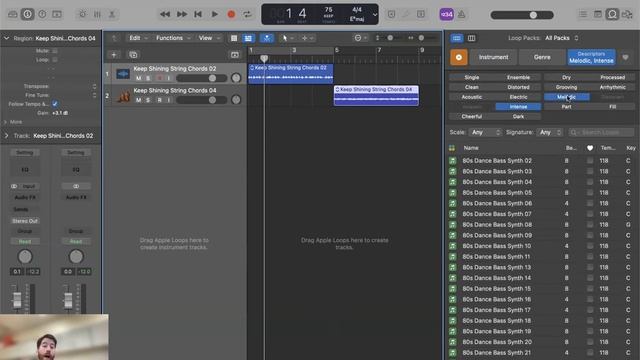Toggle the grid view button
The image size is (640, 360).
234,38
